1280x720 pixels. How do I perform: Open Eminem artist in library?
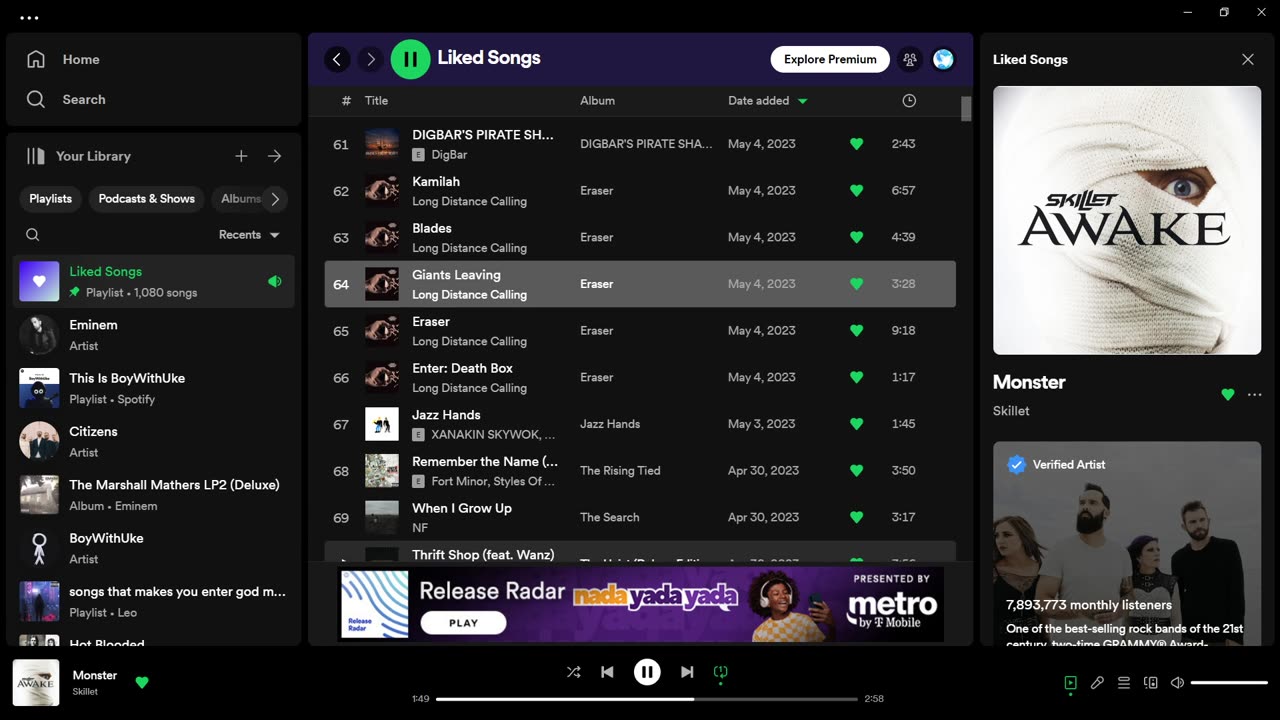coord(154,335)
